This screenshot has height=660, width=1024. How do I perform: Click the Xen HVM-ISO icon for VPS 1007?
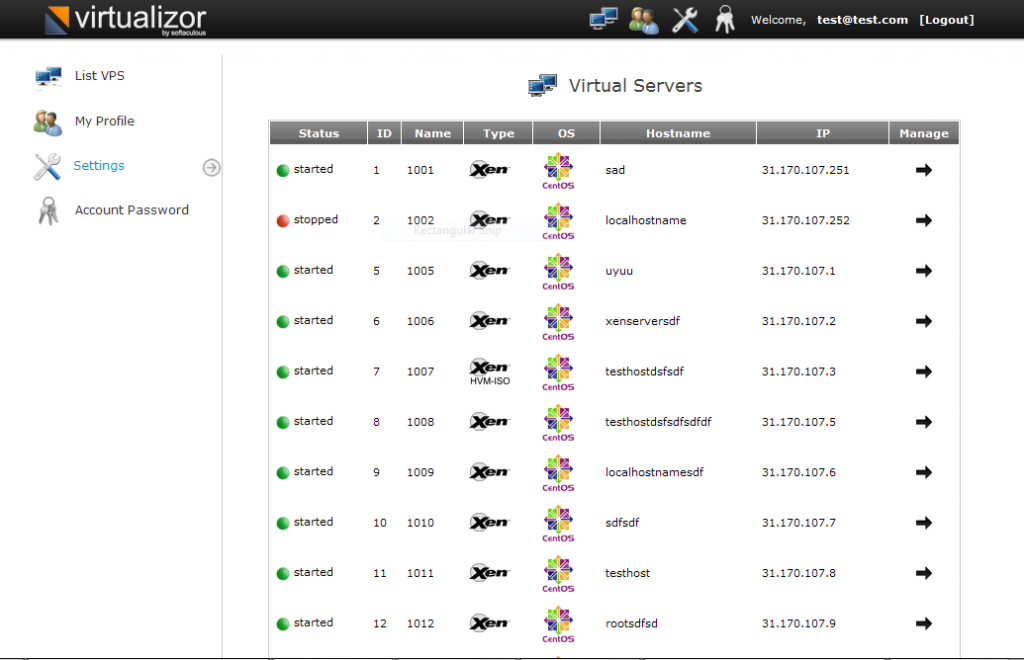489,371
